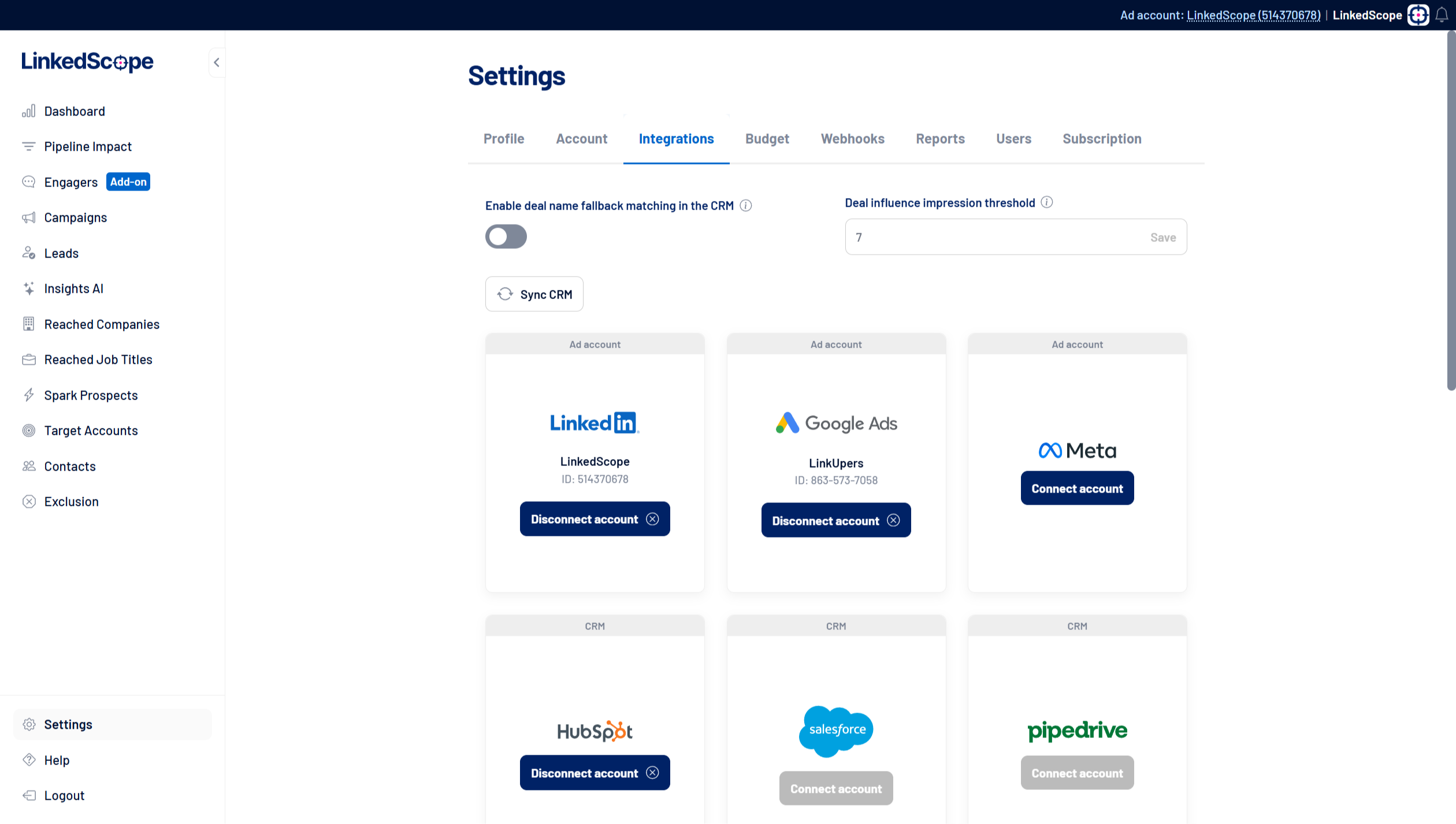Disconnect the HubSpot CRM account
This screenshot has width=1456, height=824.
pos(595,773)
